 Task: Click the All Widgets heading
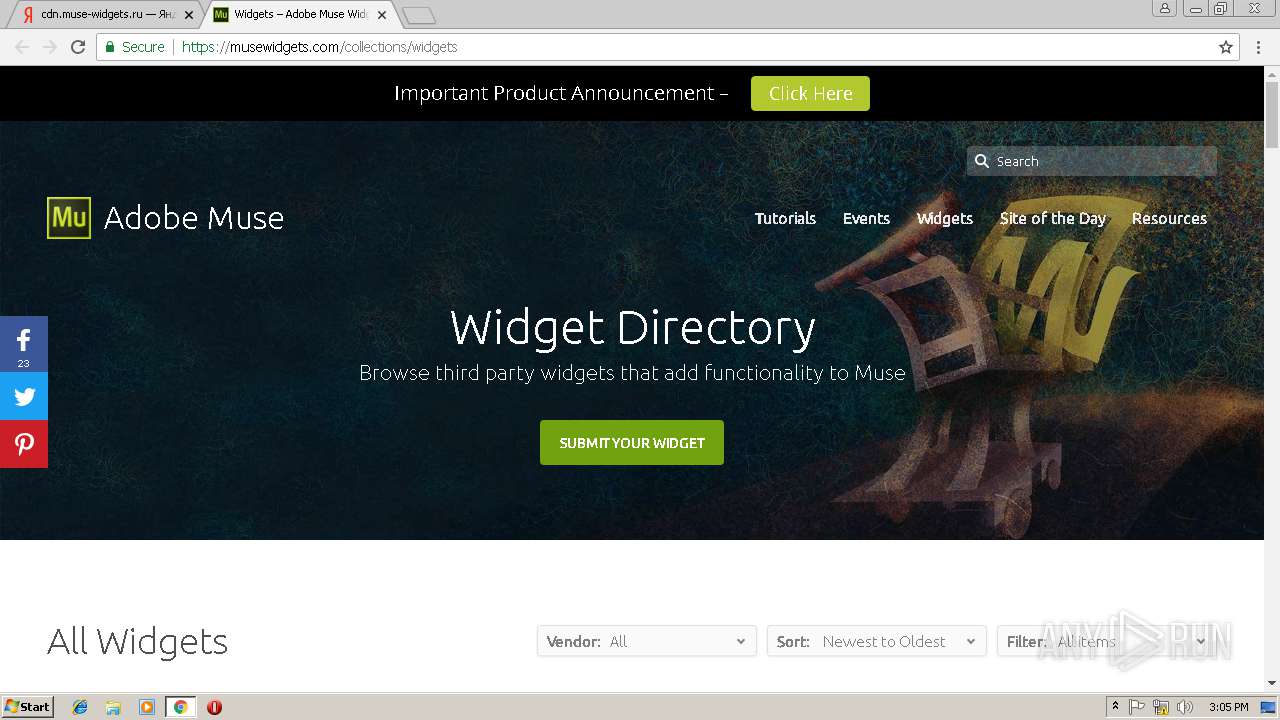(137, 641)
